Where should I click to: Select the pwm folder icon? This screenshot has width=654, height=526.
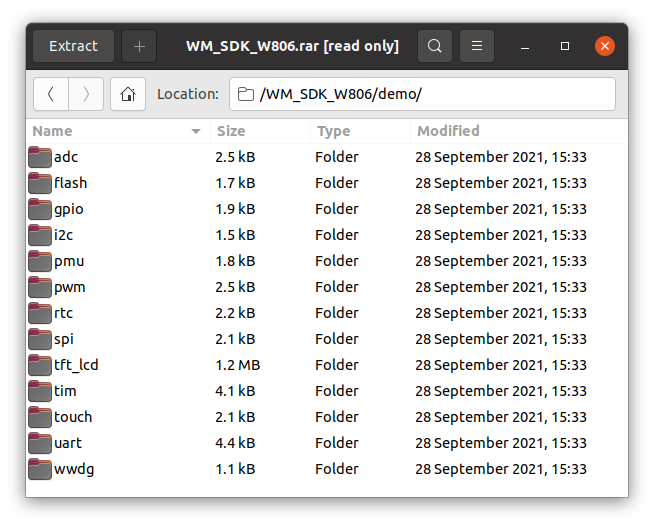[40, 287]
